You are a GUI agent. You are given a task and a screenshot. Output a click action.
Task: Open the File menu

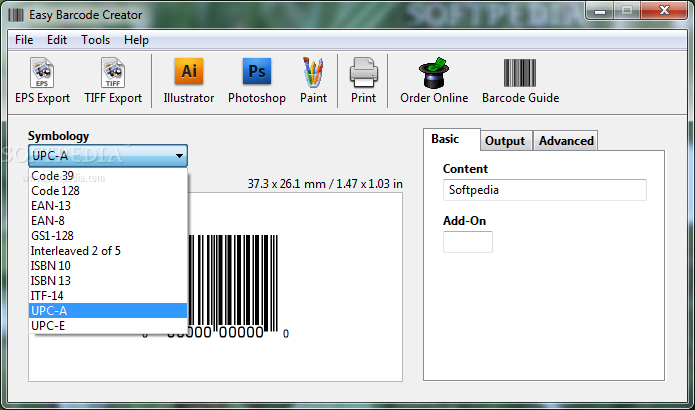point(24,40)
